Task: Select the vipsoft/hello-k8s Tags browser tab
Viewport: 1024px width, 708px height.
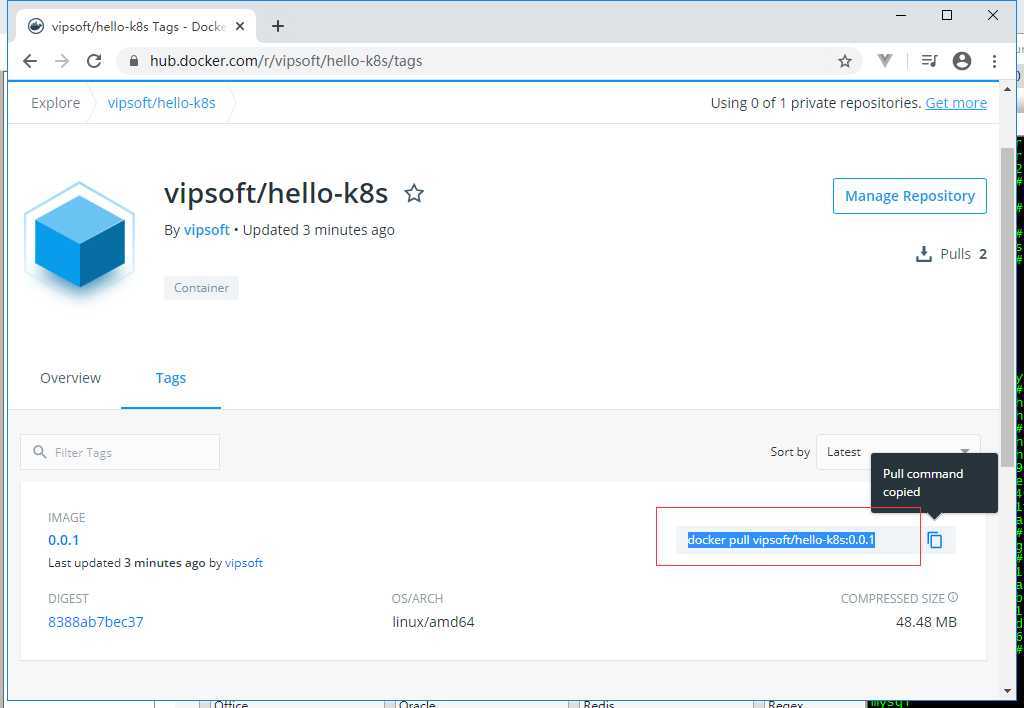Action: point(133,26)
